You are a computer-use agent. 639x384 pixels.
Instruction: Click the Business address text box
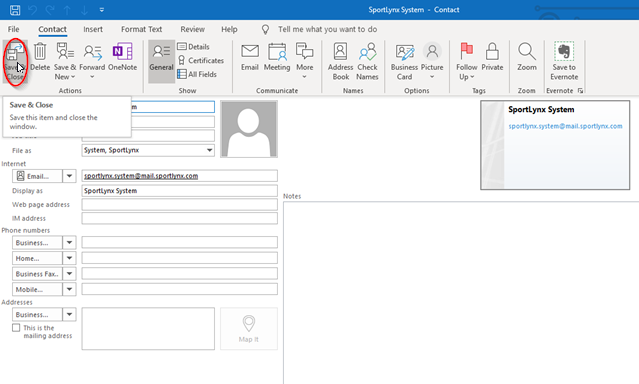(x=148, y=329)
